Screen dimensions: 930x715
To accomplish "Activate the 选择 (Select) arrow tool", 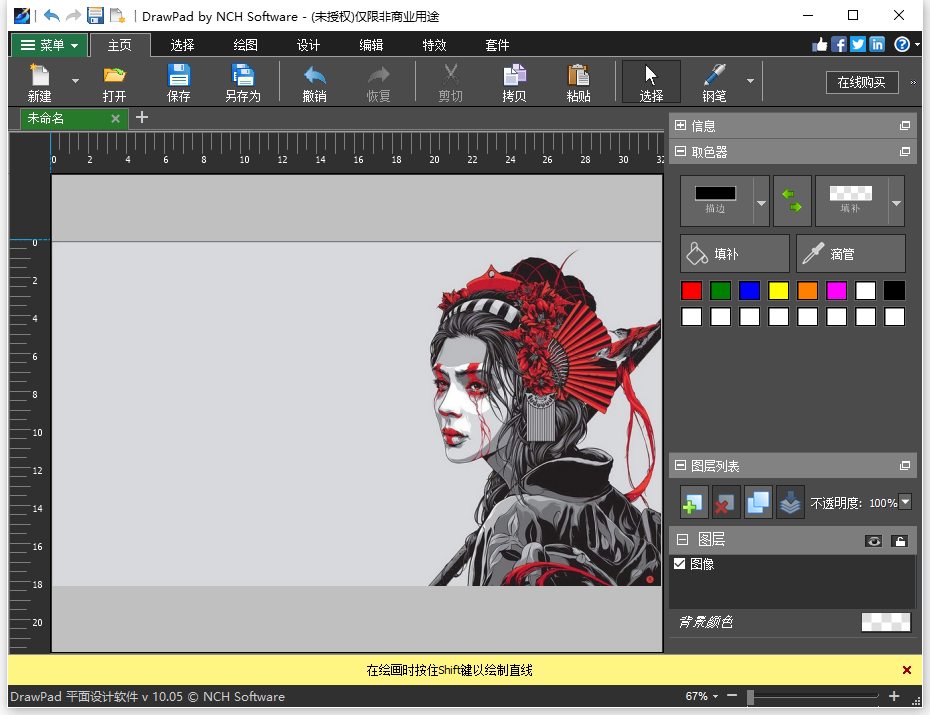I will [x=651, y=82].
